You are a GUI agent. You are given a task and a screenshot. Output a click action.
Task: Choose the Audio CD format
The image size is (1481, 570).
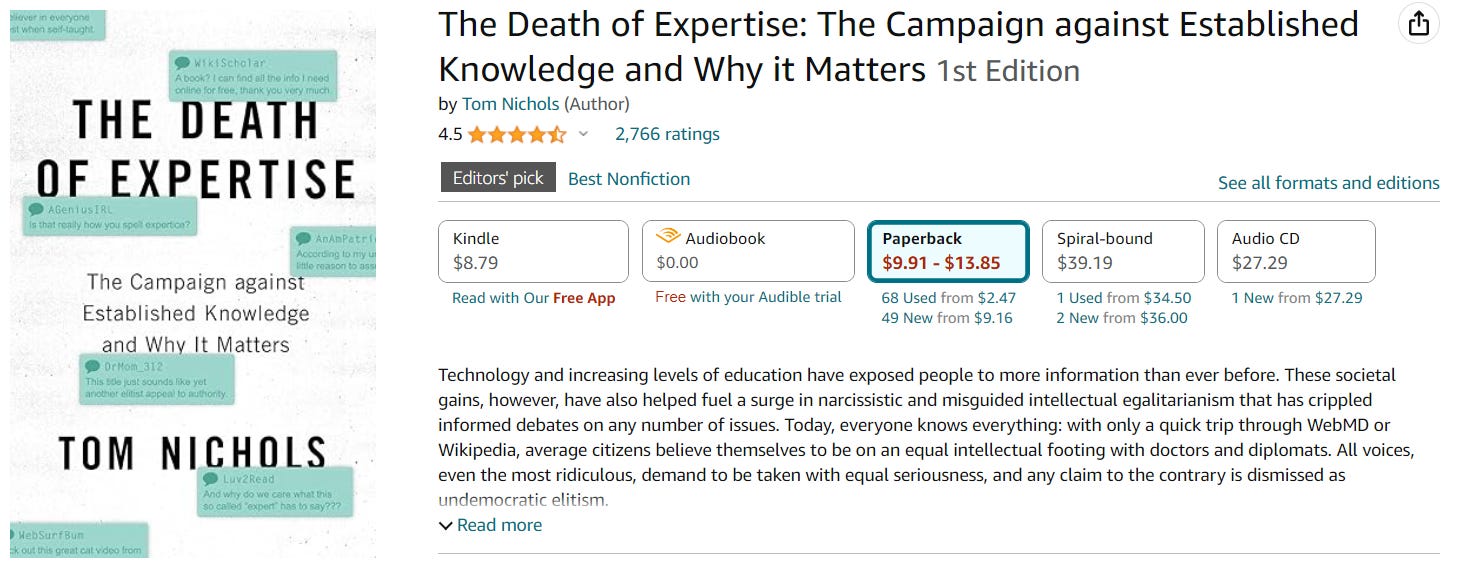1296,251
